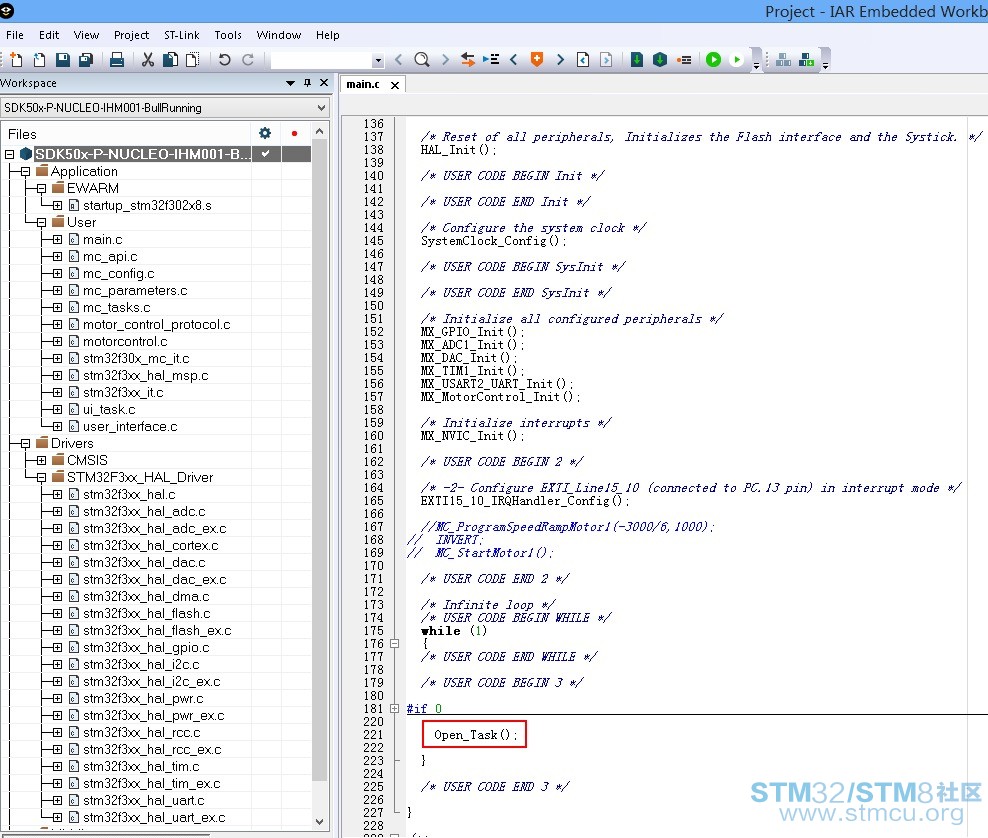Close the main.c editor tab
The width and height of the screenshot is (988, 838).
click(x=395, y=85)
